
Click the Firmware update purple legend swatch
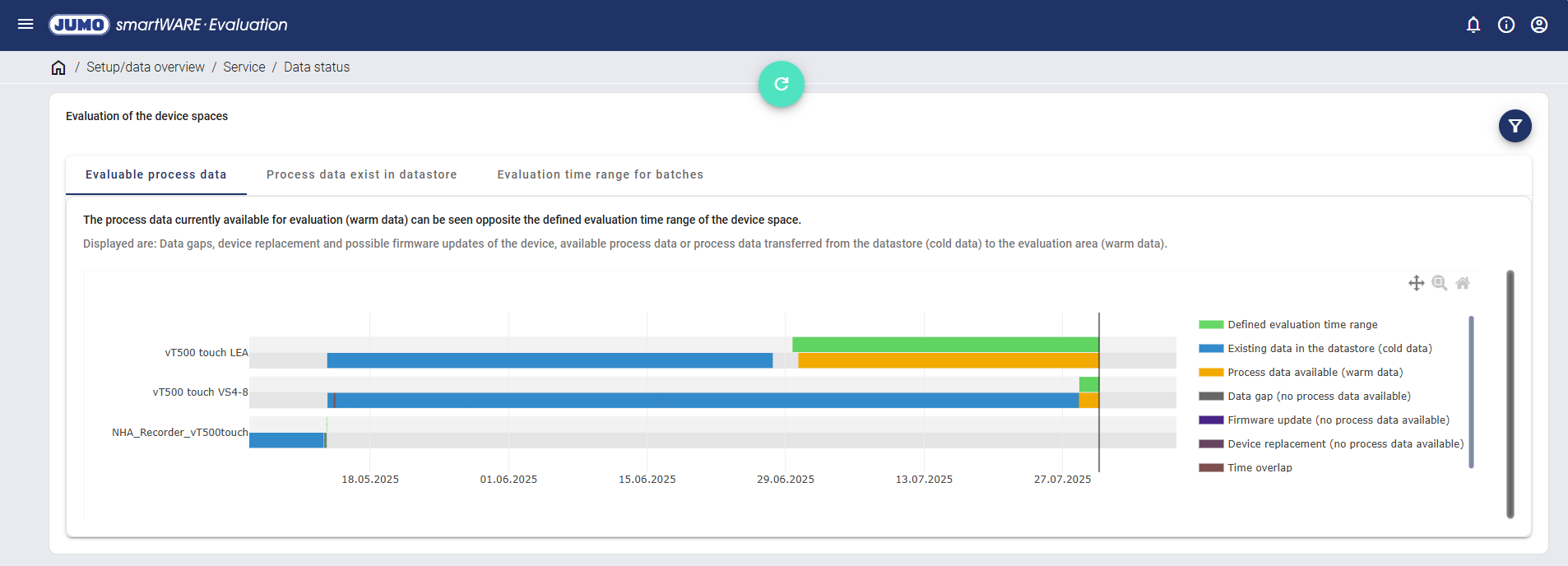[1211, 420]
